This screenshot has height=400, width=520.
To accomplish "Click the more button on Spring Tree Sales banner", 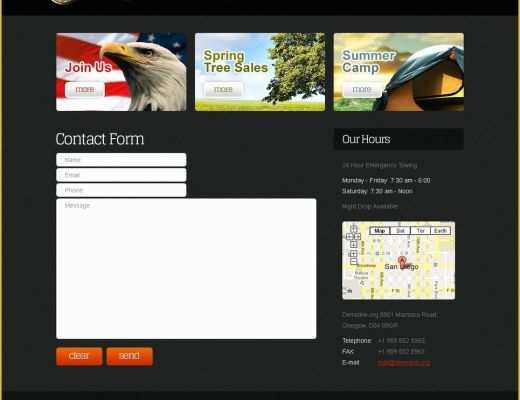I will pyautogui.click(x=223, y=89).
